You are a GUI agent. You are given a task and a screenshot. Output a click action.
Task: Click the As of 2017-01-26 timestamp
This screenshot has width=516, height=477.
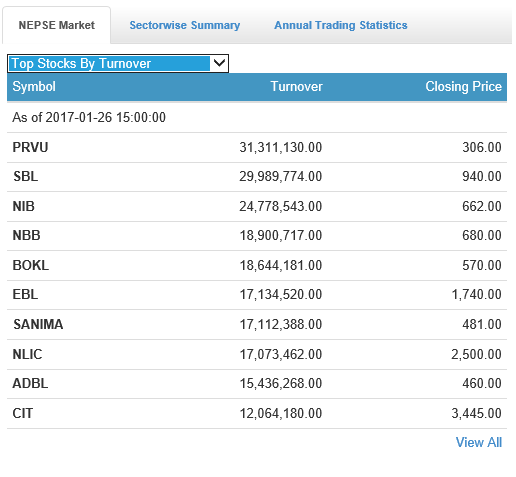coord(89,117)
